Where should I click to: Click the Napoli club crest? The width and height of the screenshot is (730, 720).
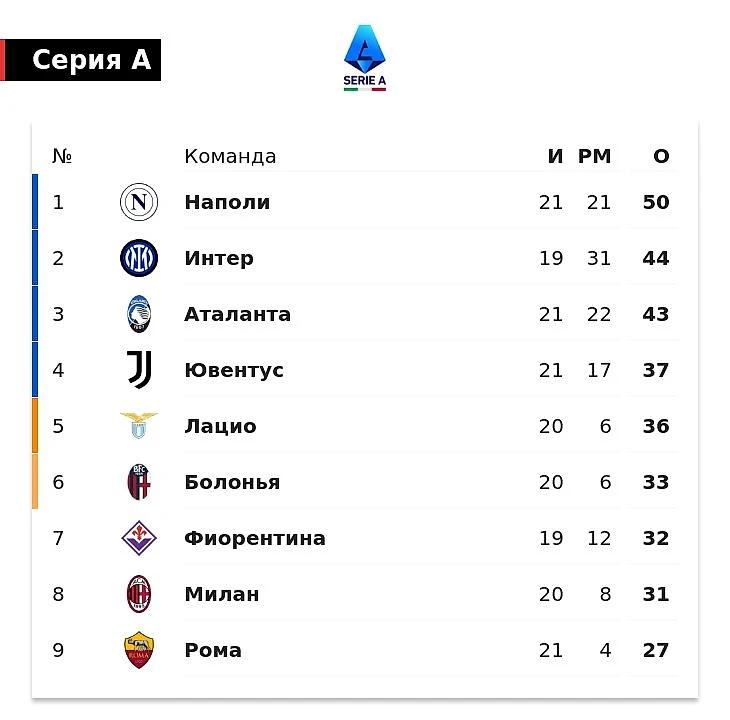[139, 203]
